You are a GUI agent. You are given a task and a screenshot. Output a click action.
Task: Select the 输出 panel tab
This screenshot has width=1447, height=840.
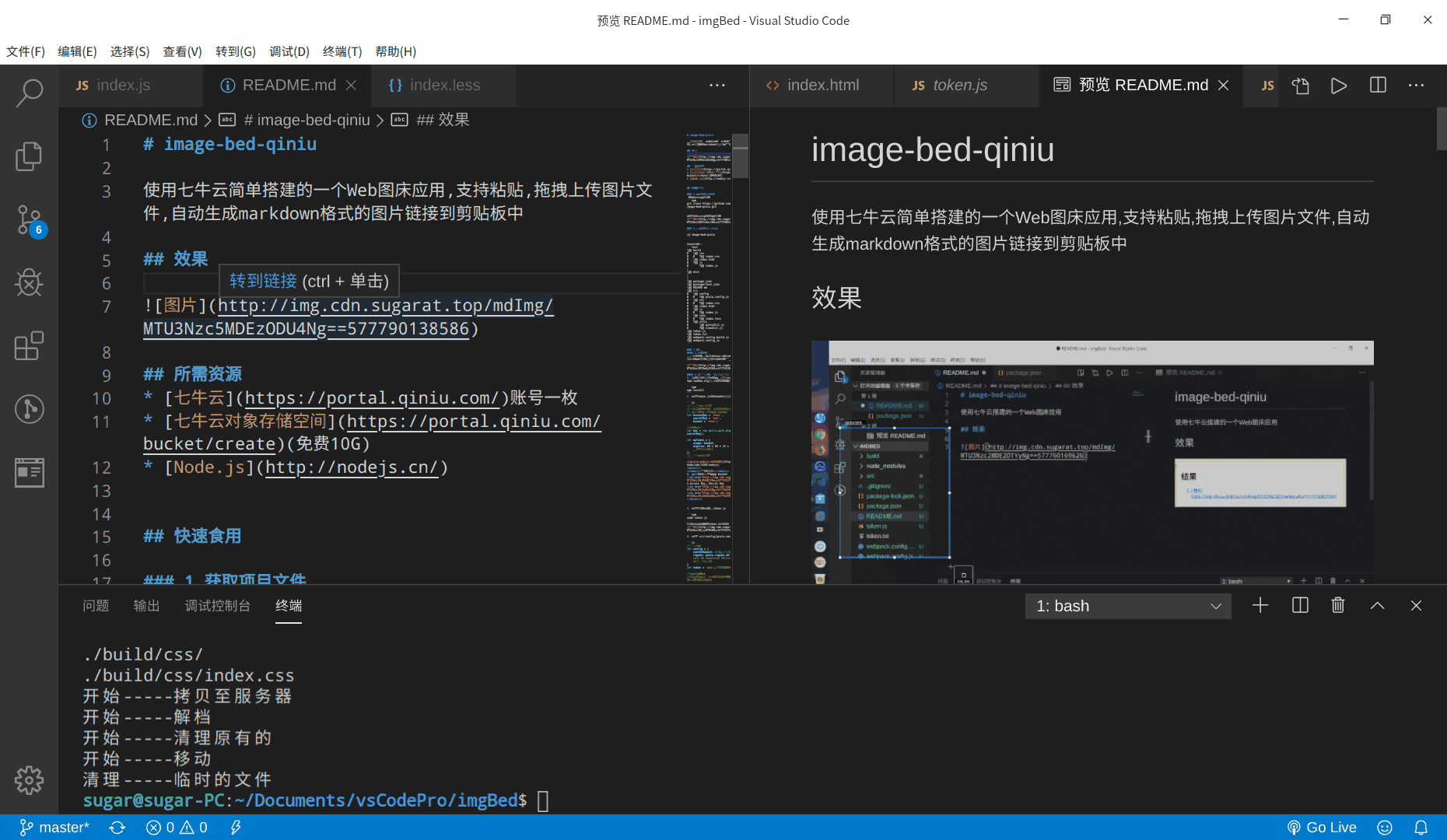click(x=146, y=605)
